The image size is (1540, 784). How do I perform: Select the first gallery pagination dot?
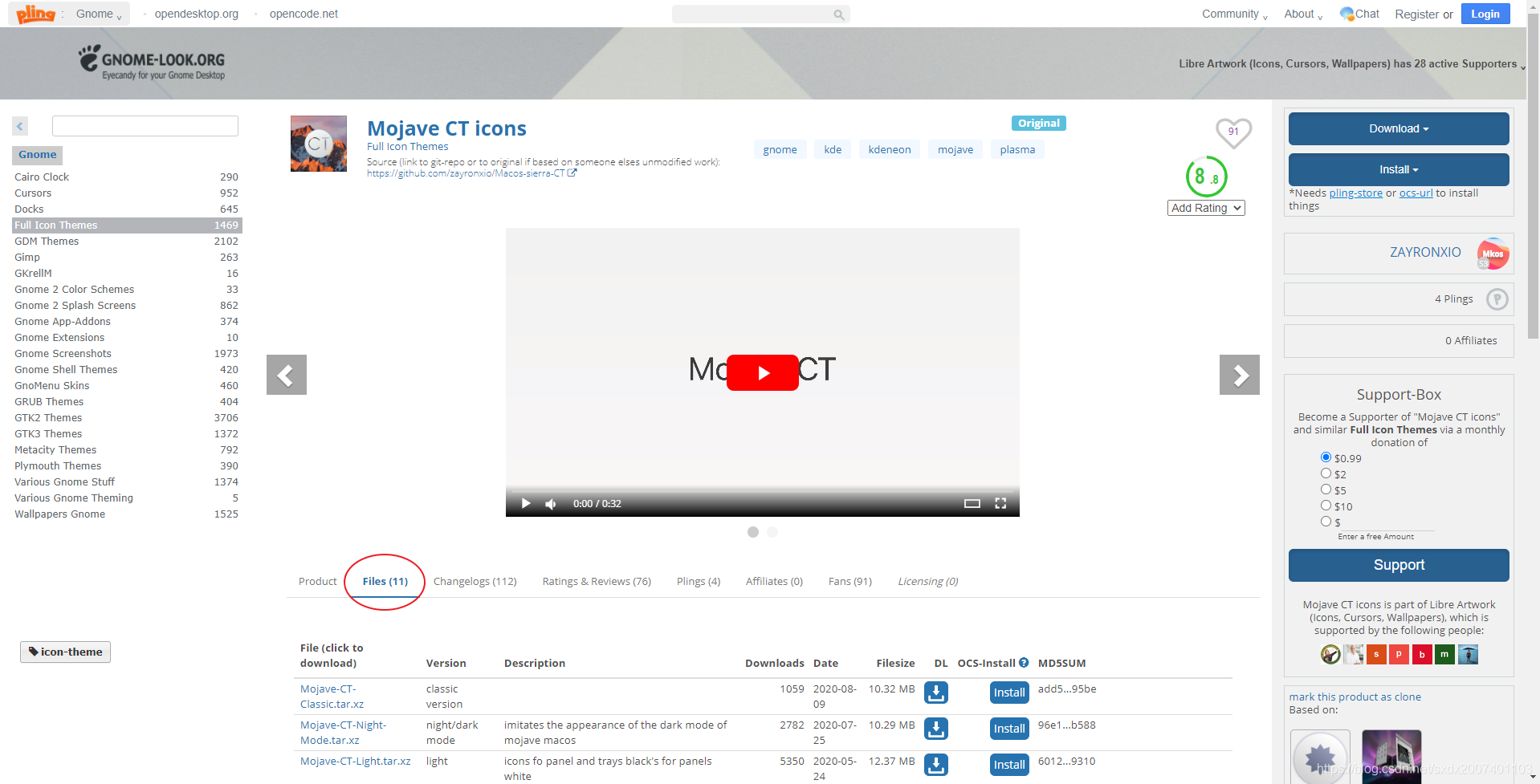click(x=753, y=532)
